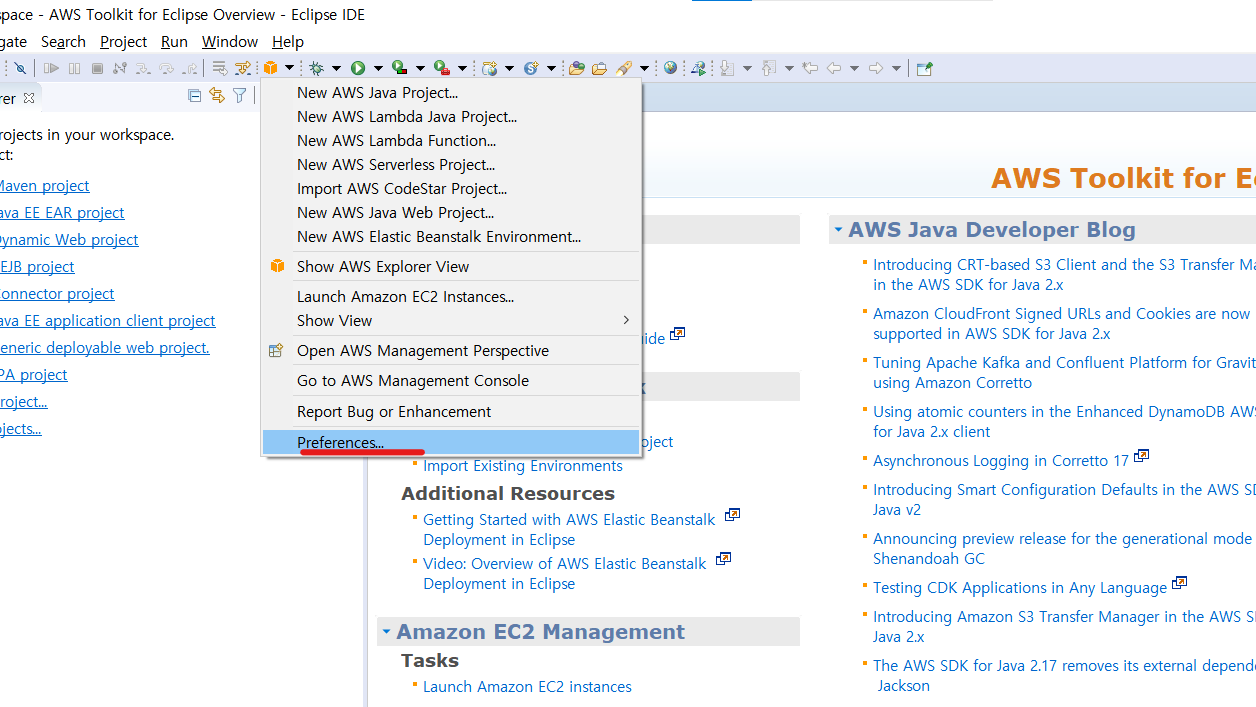This screenshot has height=707, width=1256.
Task: Collapse the AWS Java Developer Blog section
Action: coord(837,230)
